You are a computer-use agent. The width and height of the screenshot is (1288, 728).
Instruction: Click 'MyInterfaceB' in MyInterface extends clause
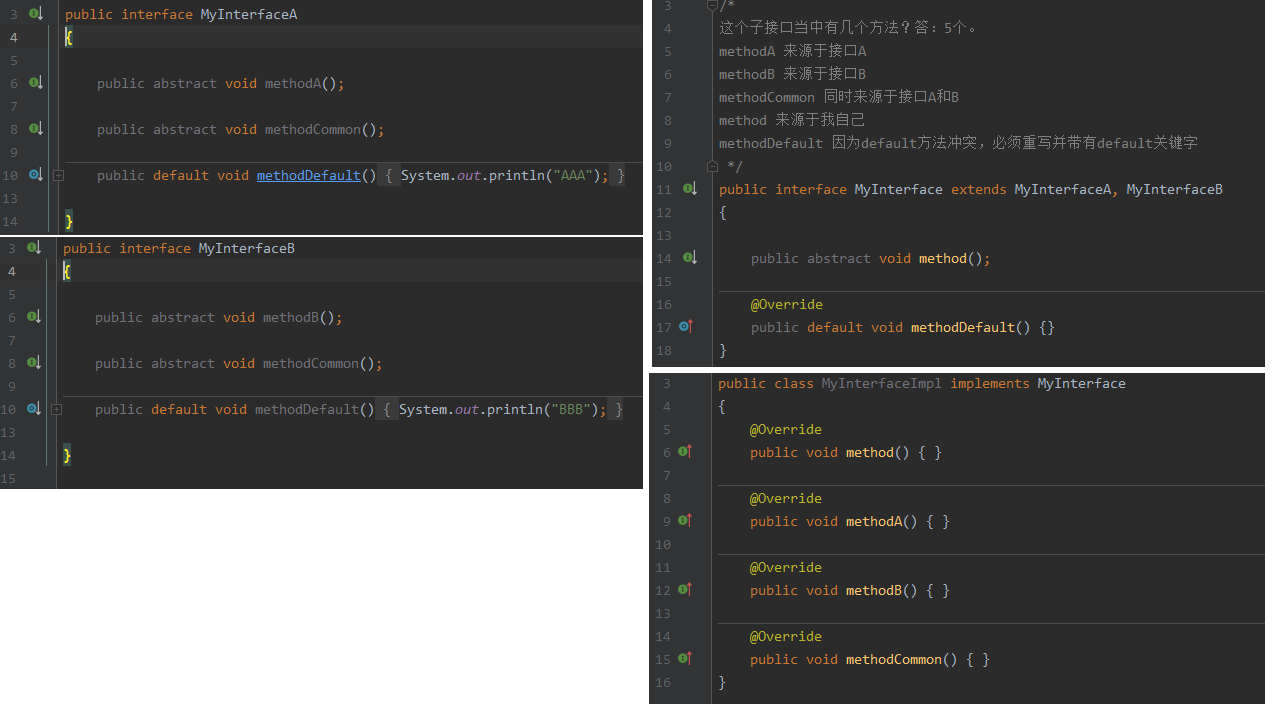tap(1175, 189)
